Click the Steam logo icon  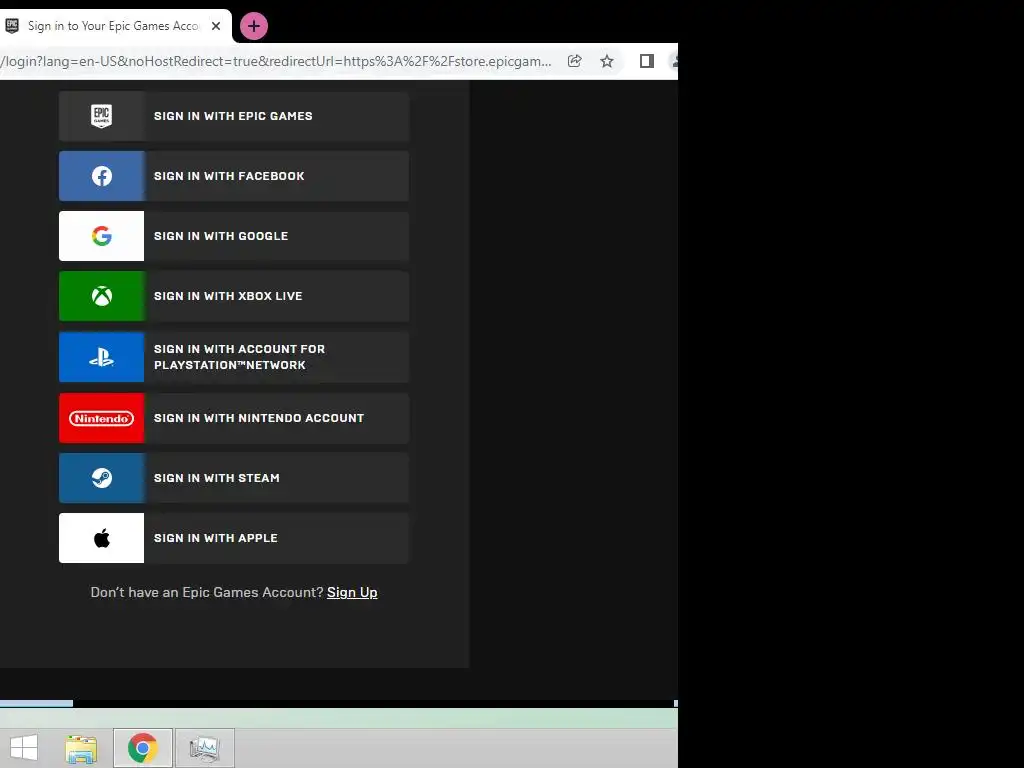click(101, 478)
